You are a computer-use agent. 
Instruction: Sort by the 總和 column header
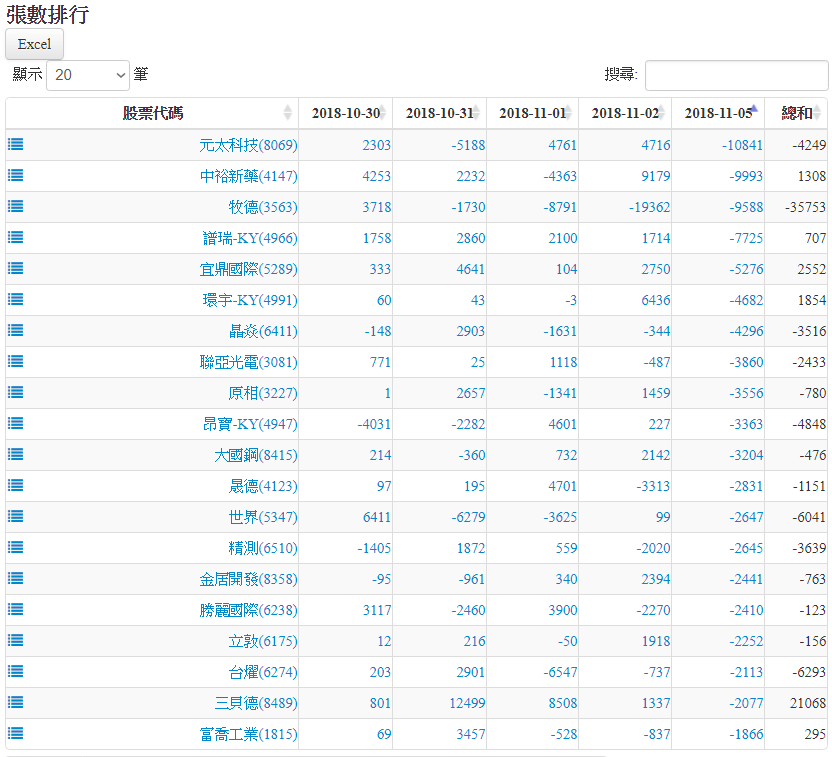click(796, 113)
